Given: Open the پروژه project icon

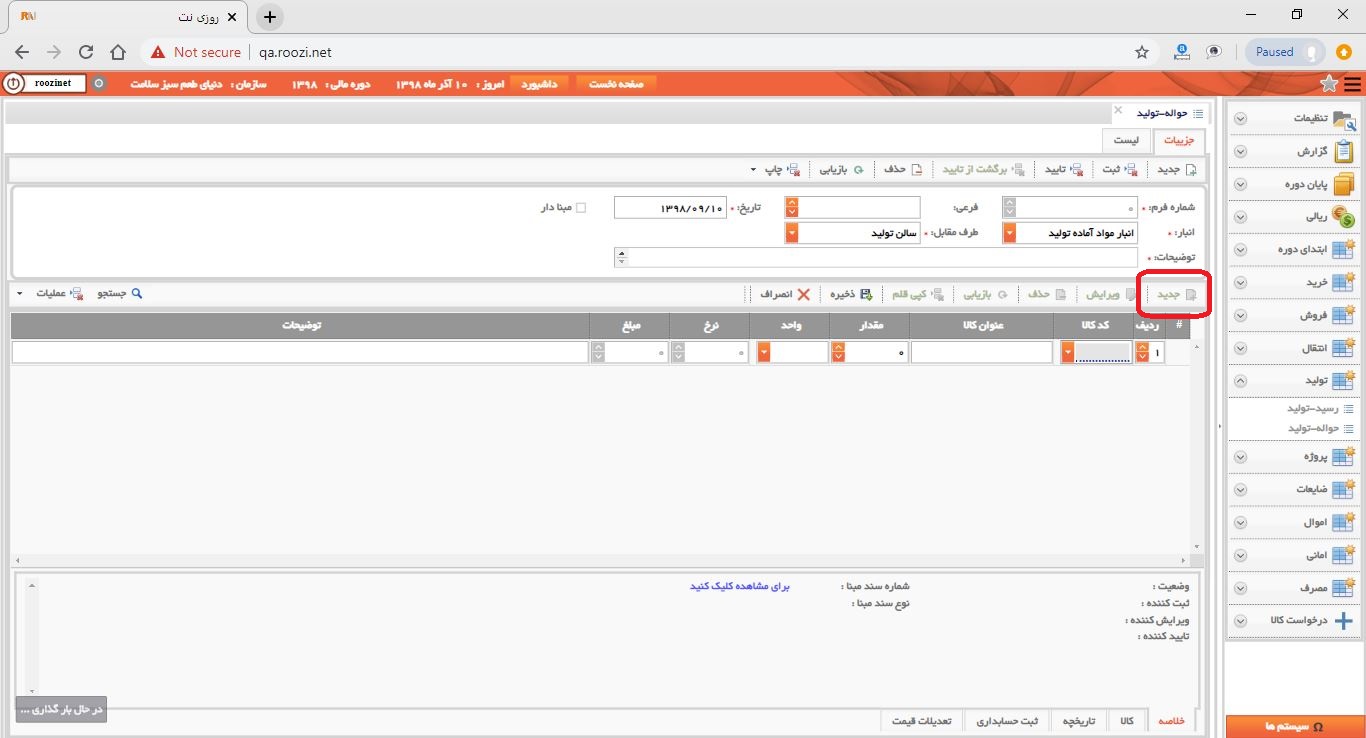Looking at the screenshot, I should [1344, 456].
